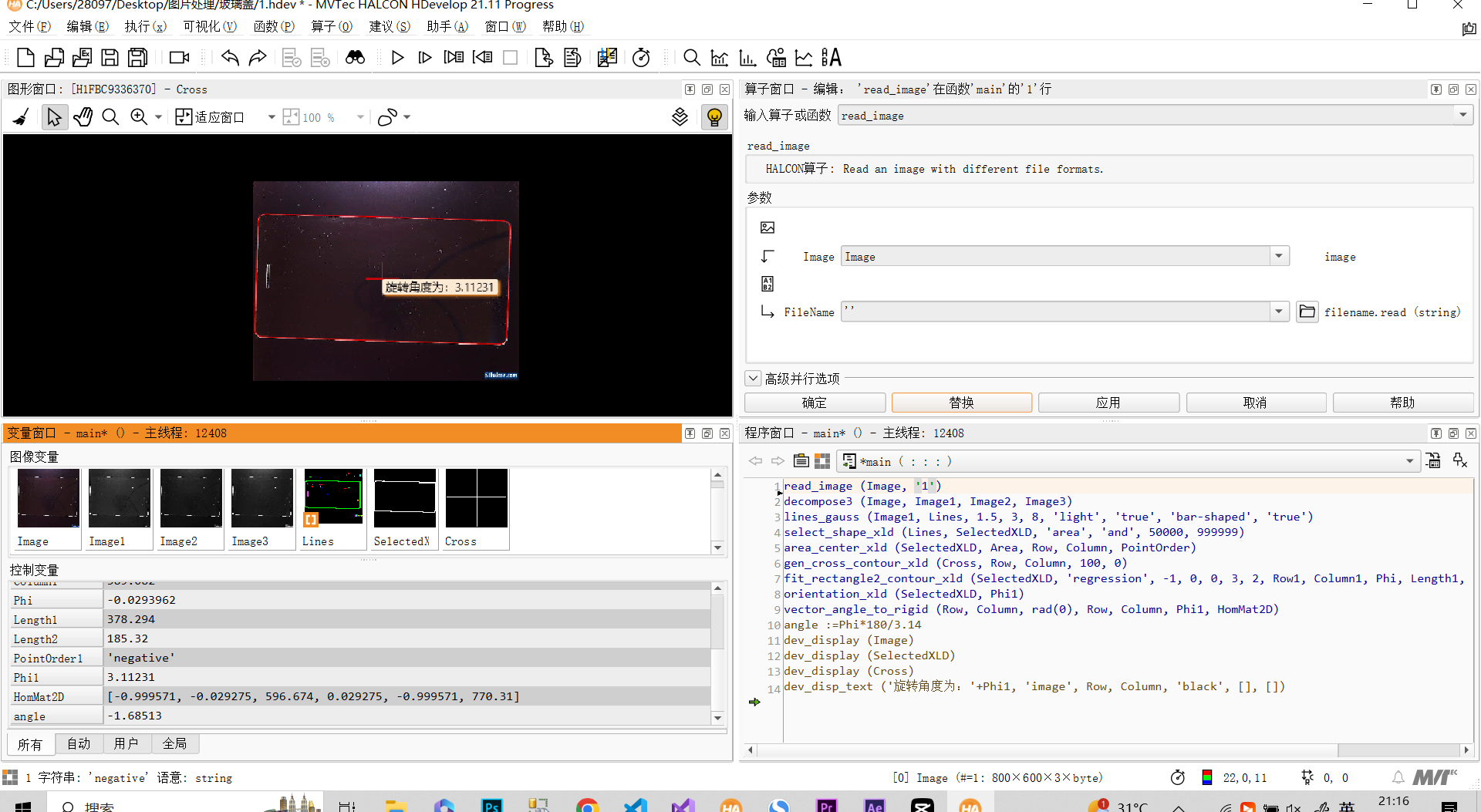
Task: Activate the hand pan tool
Action: click(x=83, y=117)
